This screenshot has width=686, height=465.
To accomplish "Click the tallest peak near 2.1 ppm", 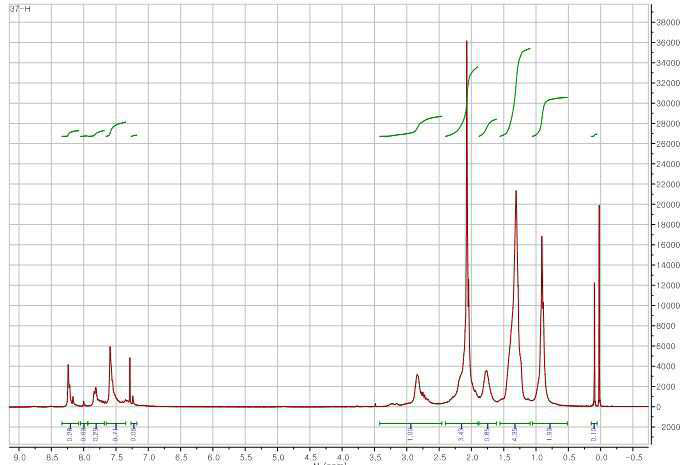I will 467,42.
